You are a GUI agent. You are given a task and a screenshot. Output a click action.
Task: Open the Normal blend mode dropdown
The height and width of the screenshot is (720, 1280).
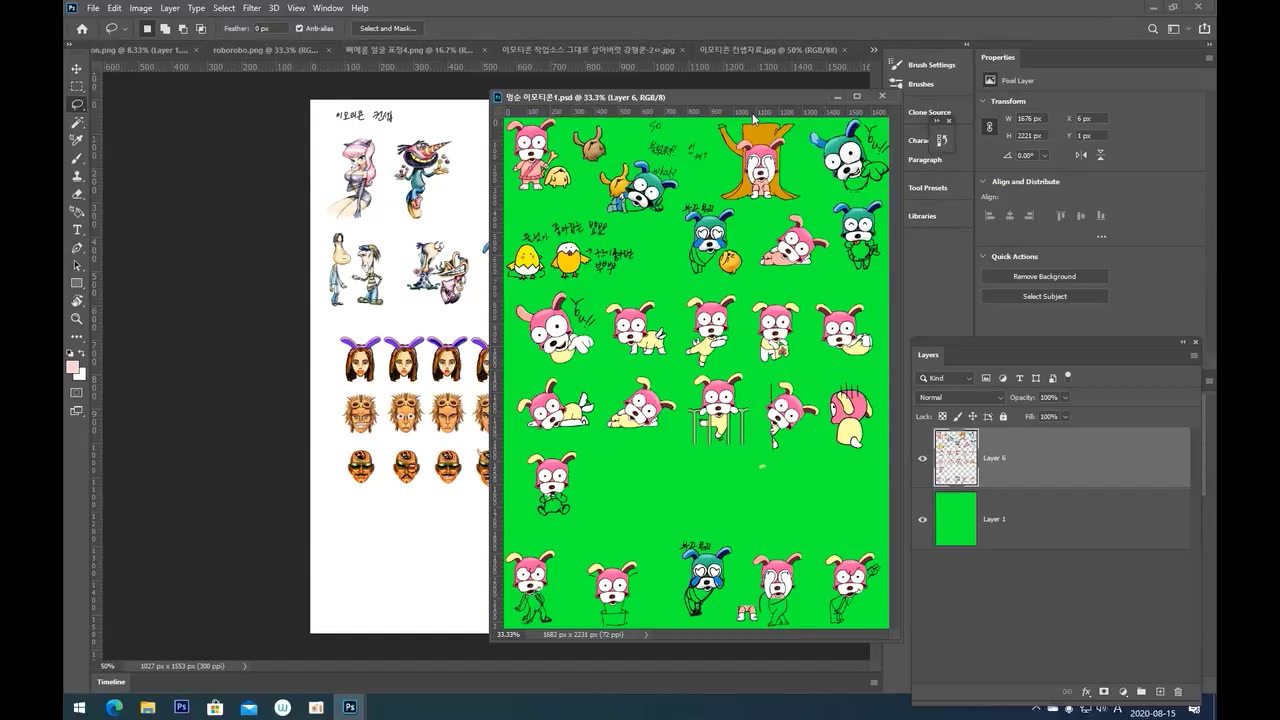pyautogui.click(x=960, y=398)
